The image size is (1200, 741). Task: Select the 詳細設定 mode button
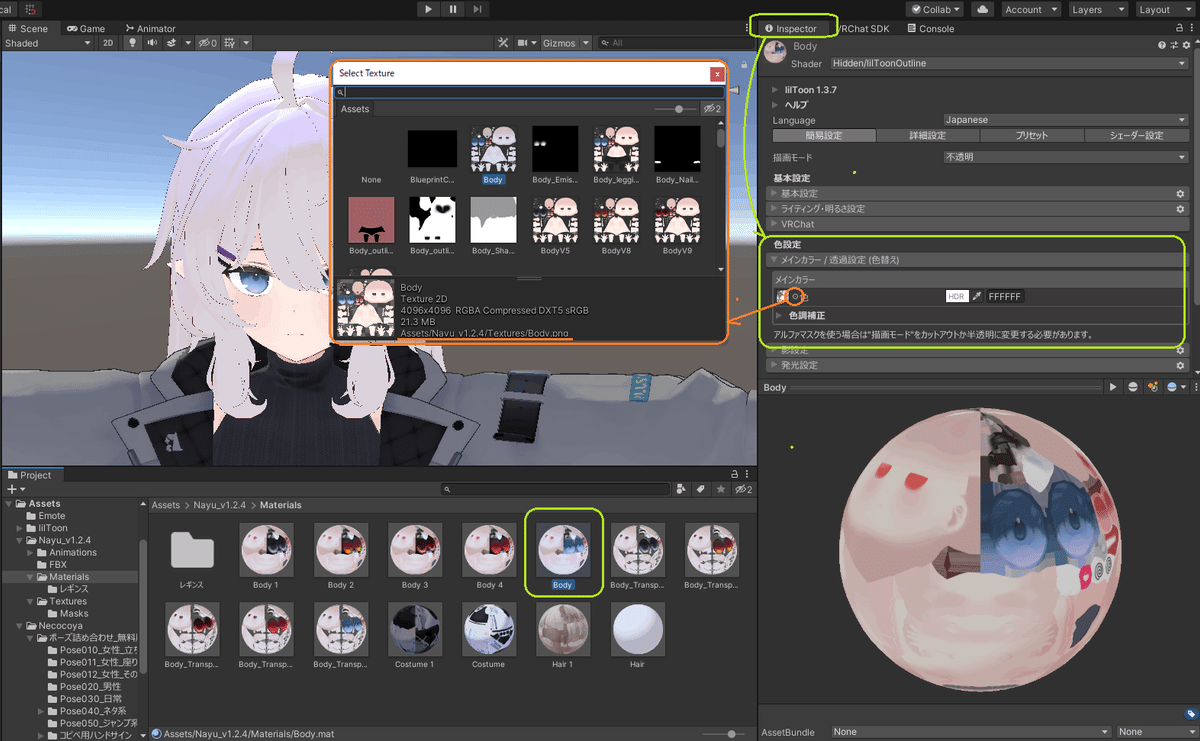(927, 135)
